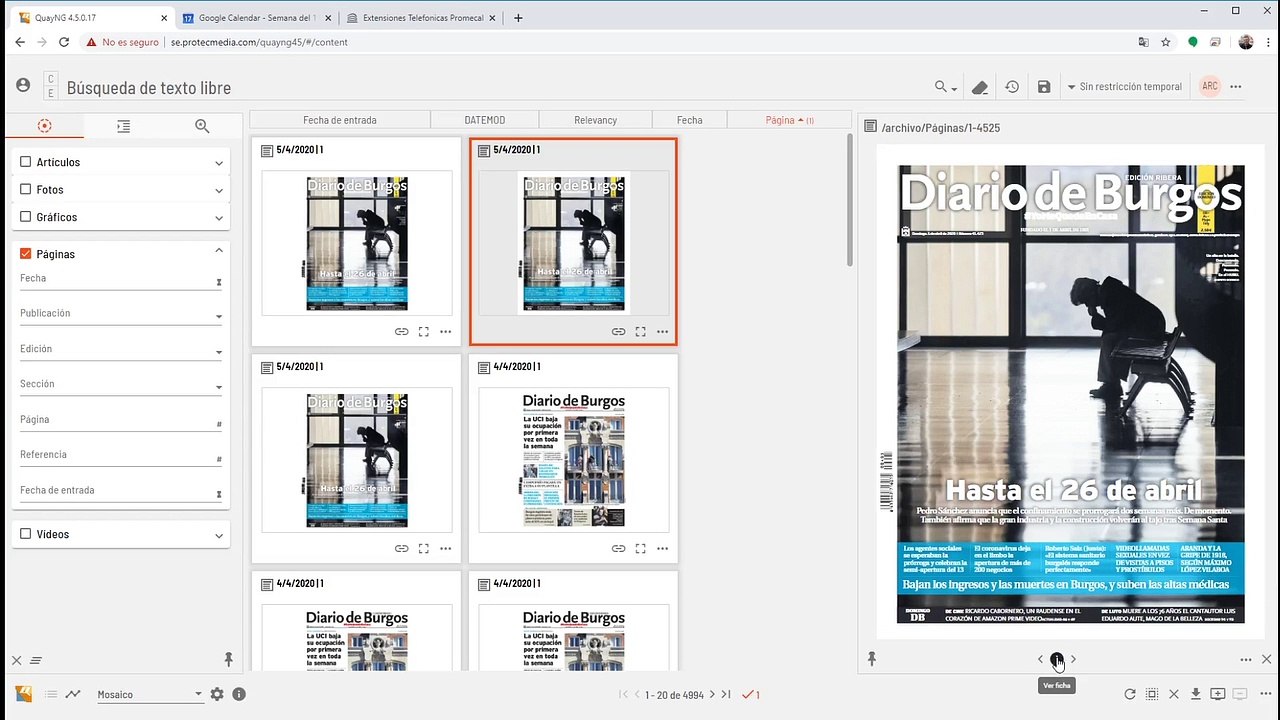Sort by Página column
The height and width of the screenshot is (720, 1280).
789,120
